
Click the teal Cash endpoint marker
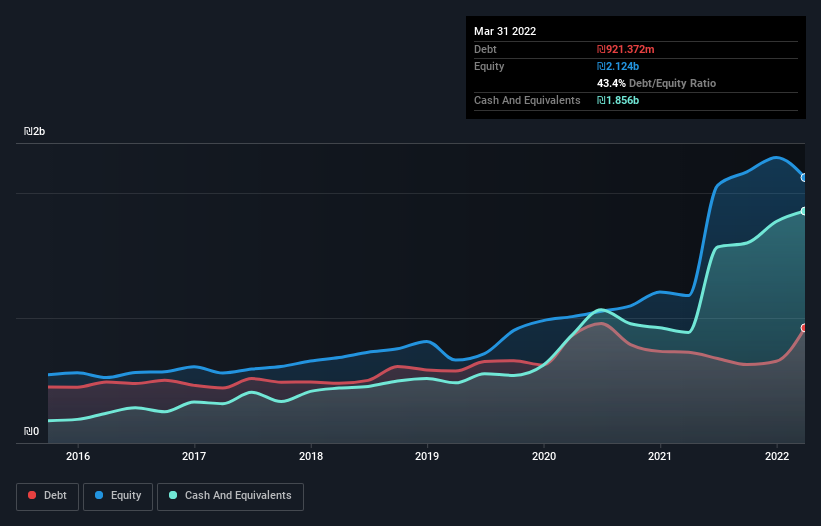(804, 211)
